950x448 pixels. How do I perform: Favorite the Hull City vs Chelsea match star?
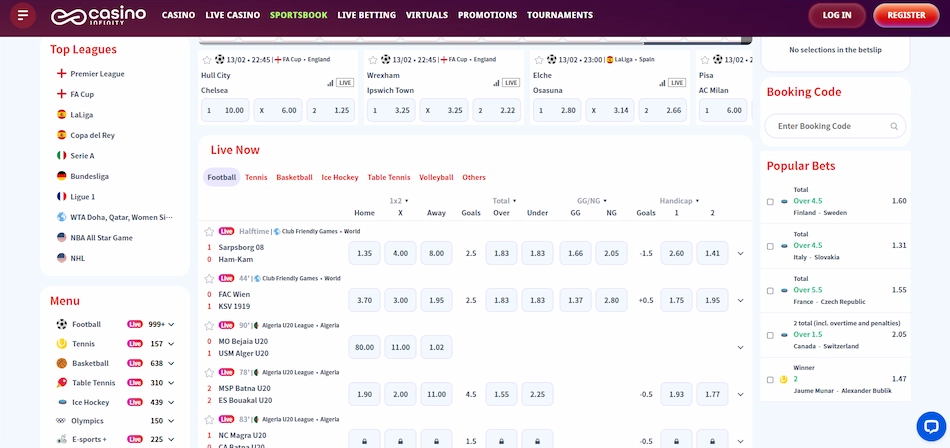pyautogui.click(x=207, y=59)
